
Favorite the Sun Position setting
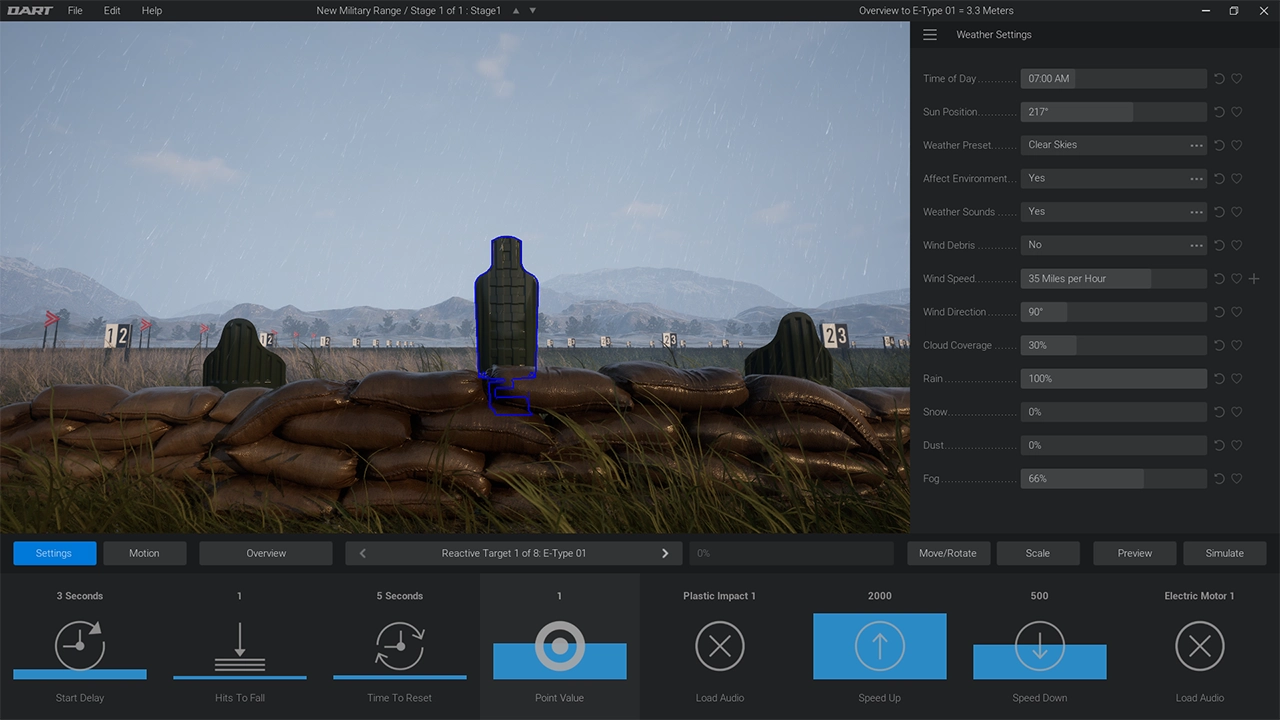(x=1237, y=112)
